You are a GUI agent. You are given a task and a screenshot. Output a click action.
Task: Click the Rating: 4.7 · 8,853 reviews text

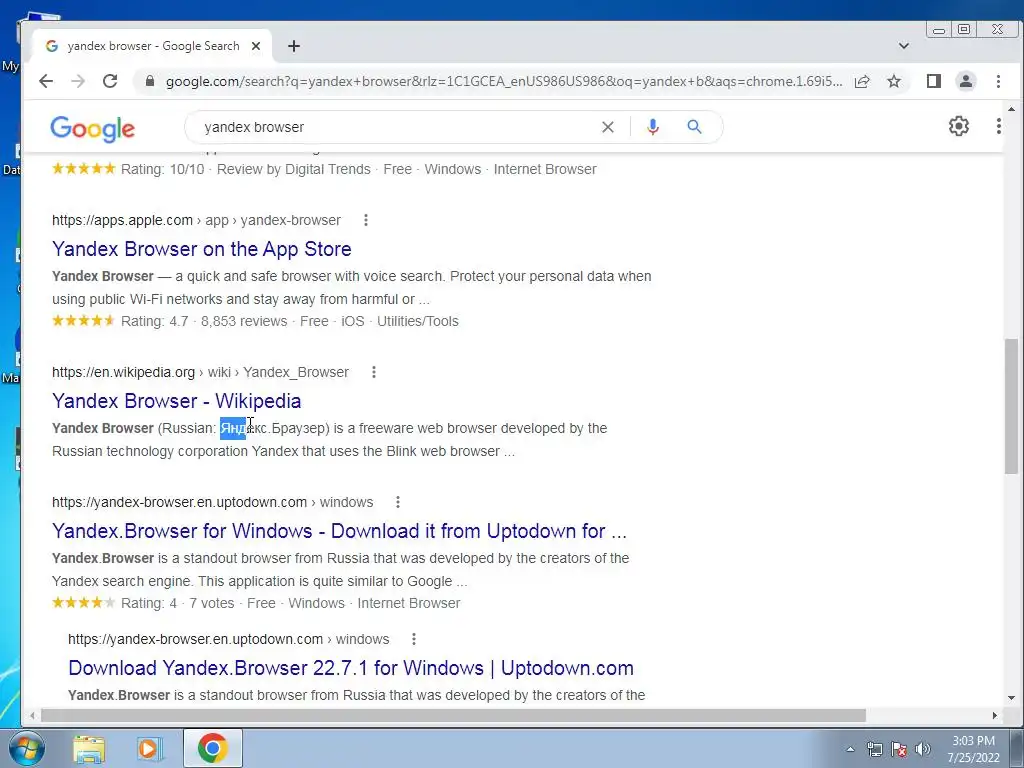(x=204, y=321)
